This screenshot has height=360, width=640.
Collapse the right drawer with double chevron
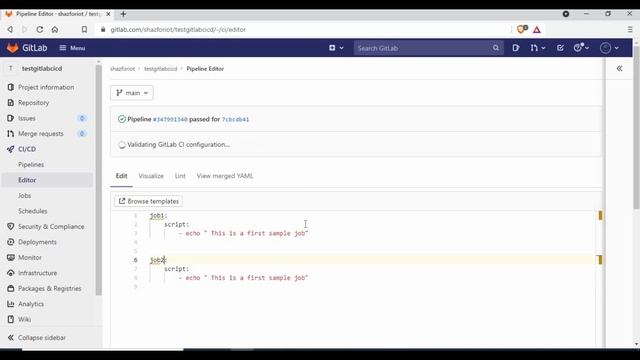(619, 69)
